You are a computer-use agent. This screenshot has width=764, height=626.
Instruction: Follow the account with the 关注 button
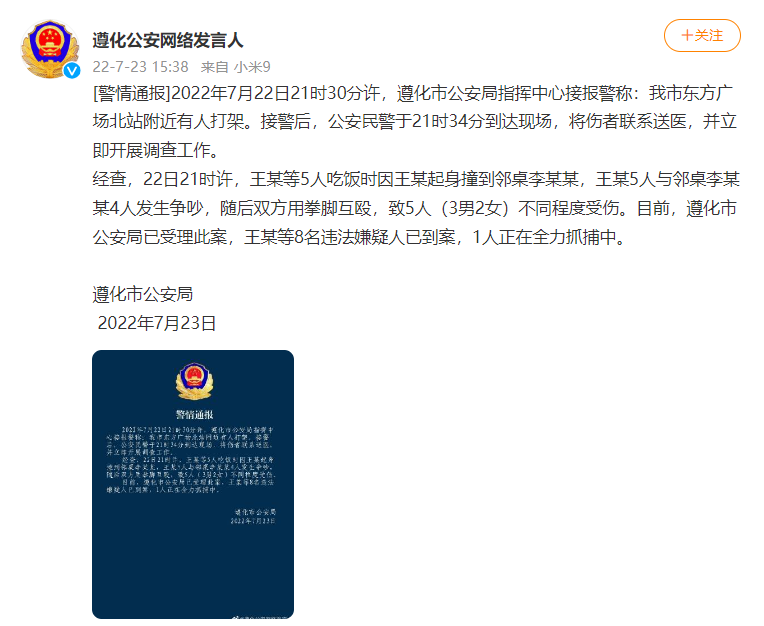point(702,36)
